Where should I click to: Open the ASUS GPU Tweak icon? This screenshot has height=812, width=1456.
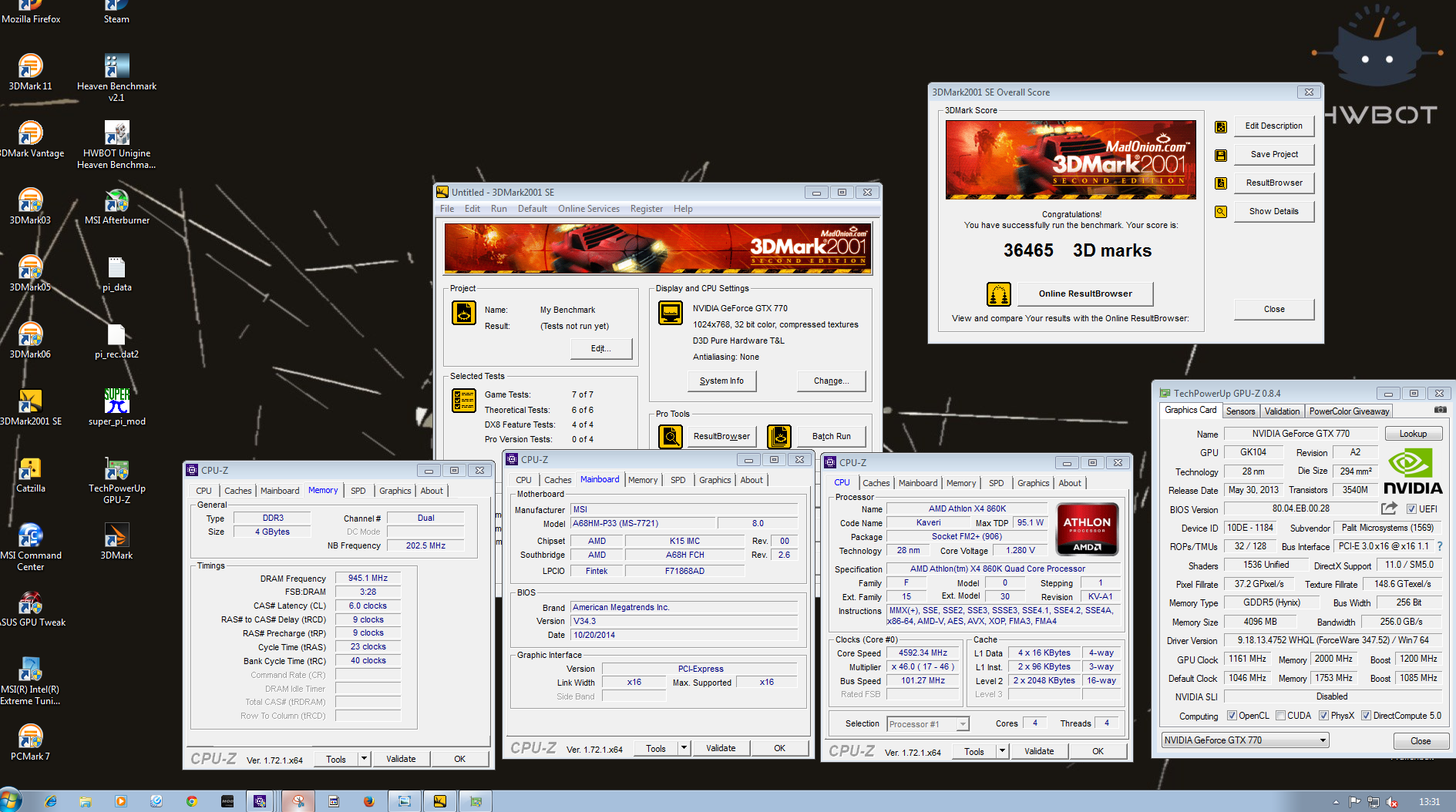point(30,608)
